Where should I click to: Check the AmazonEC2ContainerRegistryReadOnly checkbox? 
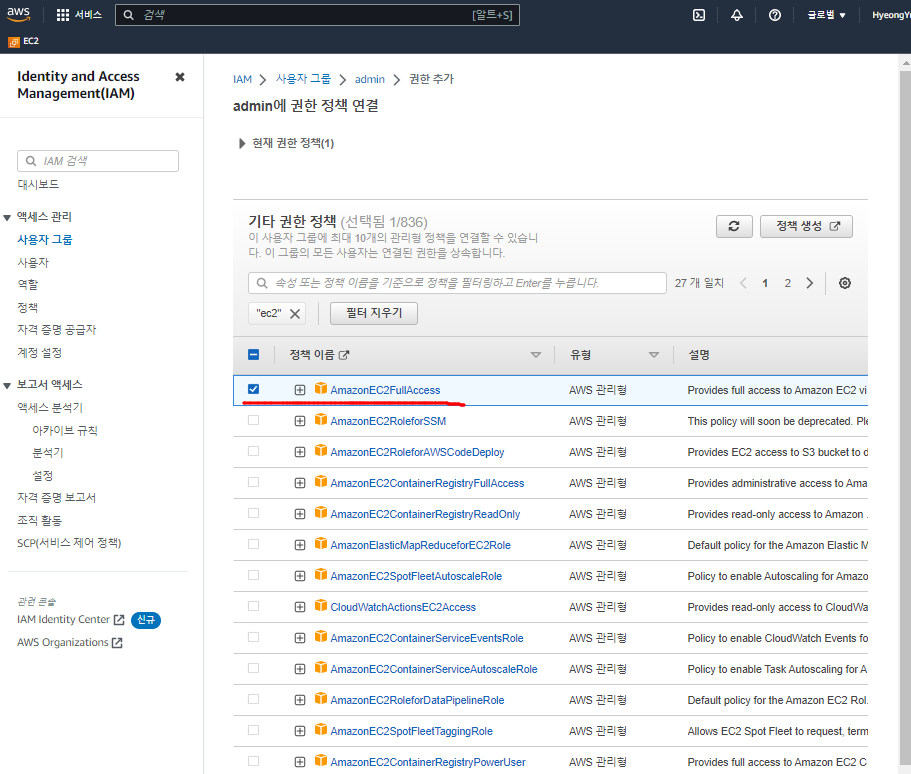tap(253, 513)
